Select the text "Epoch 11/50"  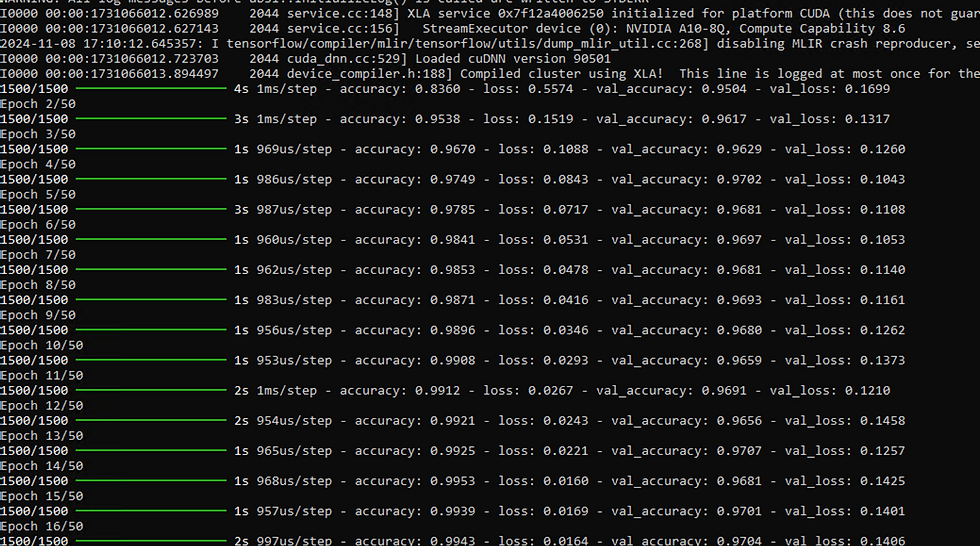point(42,375)
